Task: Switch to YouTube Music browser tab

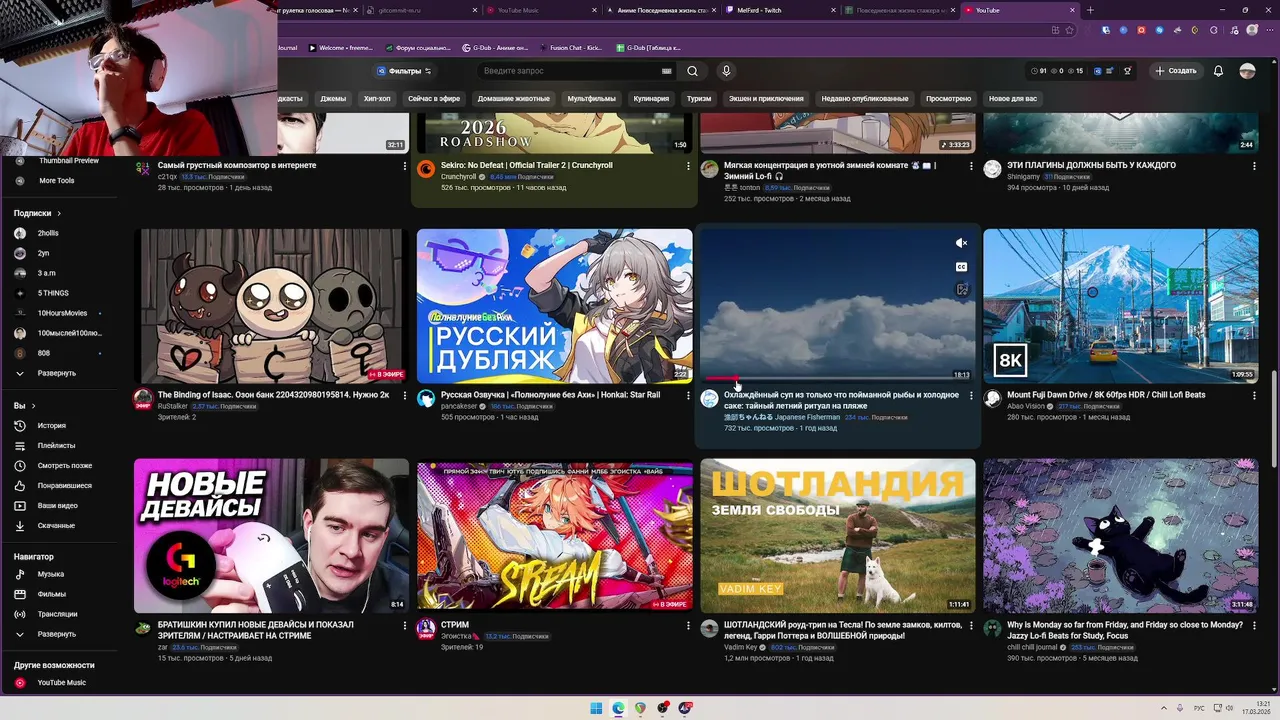Action: click(540, 10)
